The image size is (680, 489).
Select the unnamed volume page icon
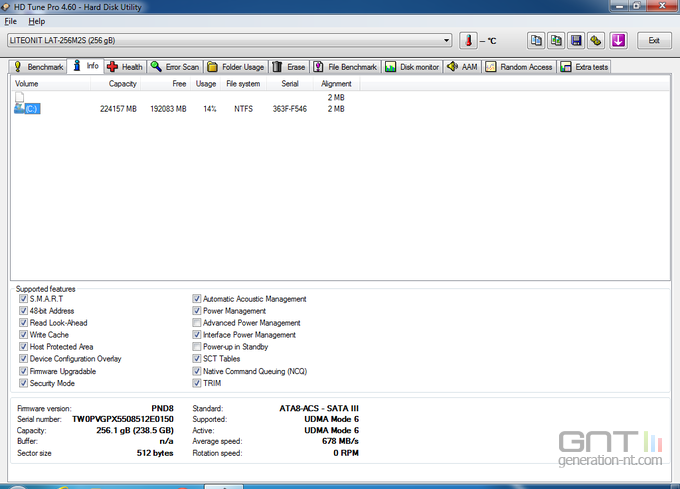click(x=20, y=97)
